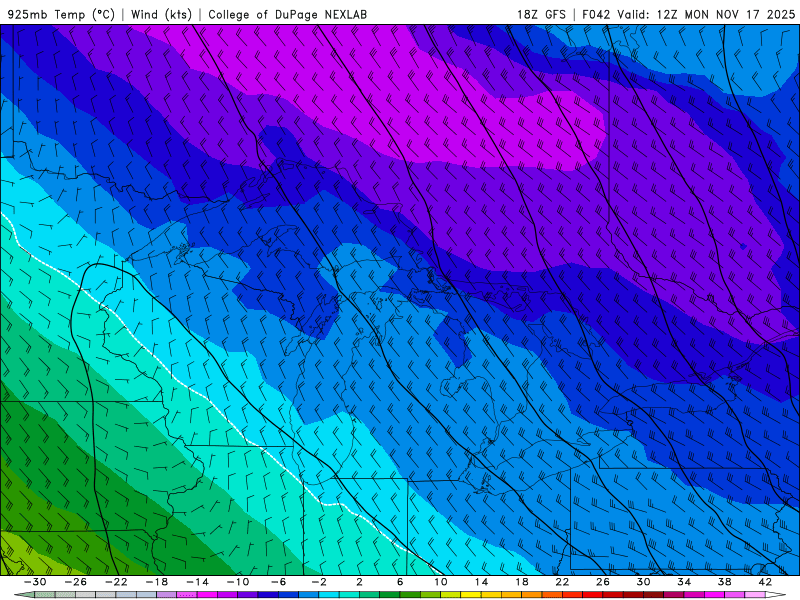Click the "College of DuPage NEXLAB" text
The image size is (800, 600).
coord(288,14)
